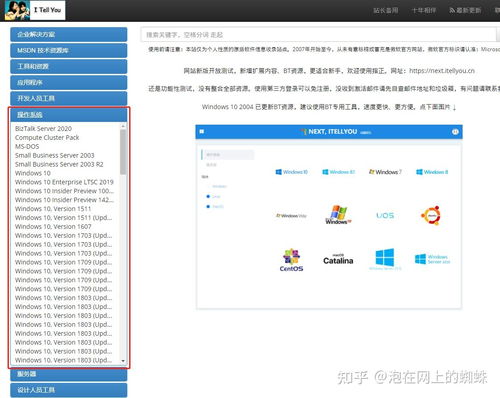Image resolution: width=500 pixels, height=398 pixels.
Task: Expand the MSDN 技术资源库 category
Action: click(x=69, y=50)
